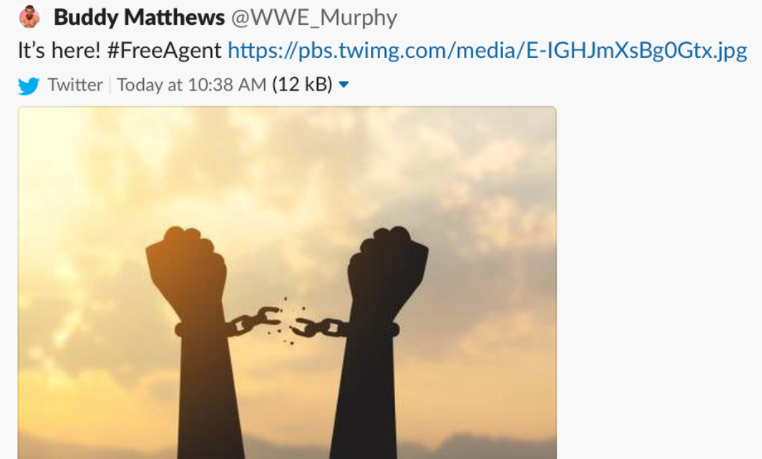Click the divider between Twitter and the timestamp
Image resolution: width=762 pixels, height=459 pixels.
click(110, 85)
